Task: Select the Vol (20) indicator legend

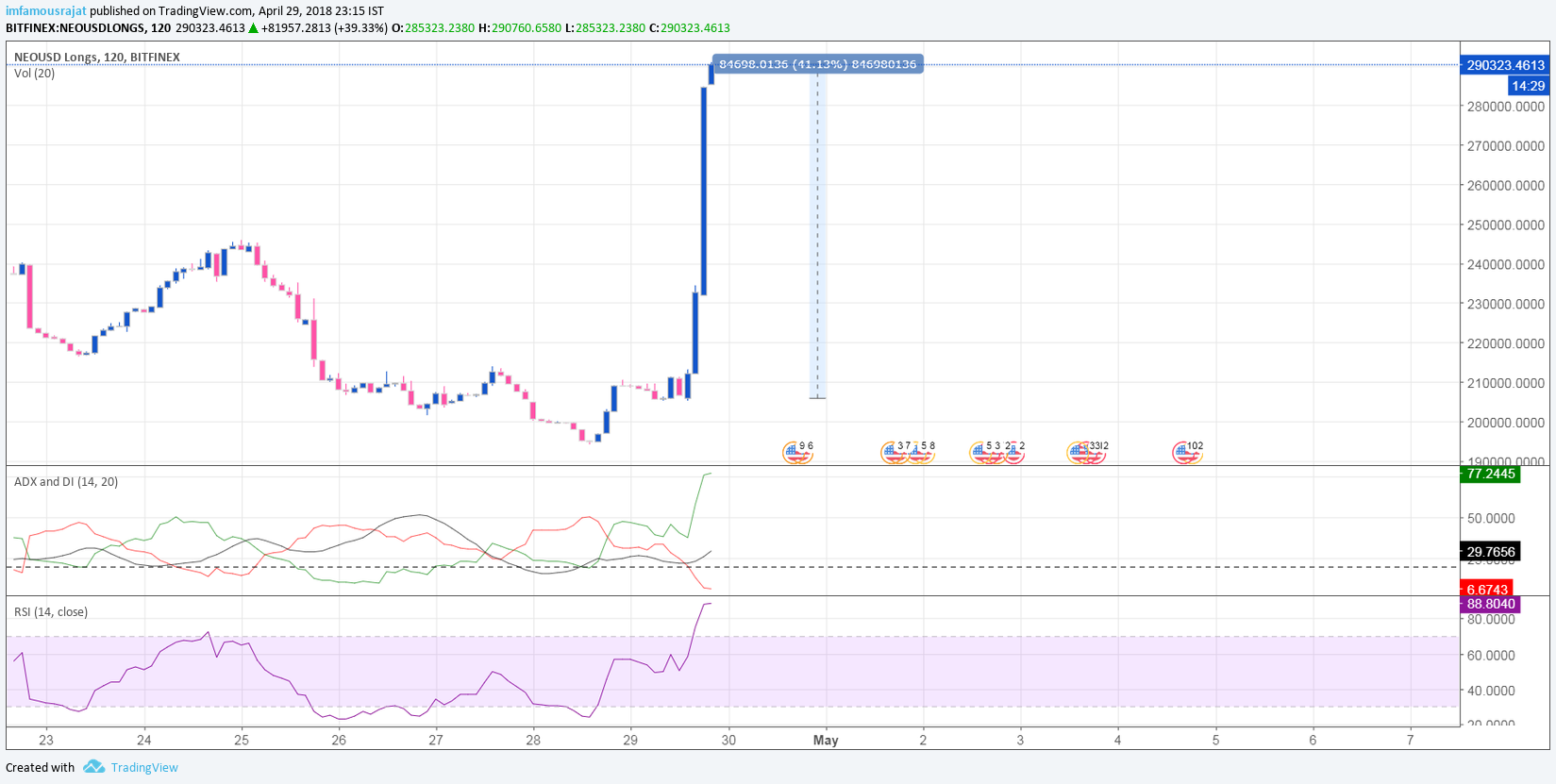Action: [35, 74]
